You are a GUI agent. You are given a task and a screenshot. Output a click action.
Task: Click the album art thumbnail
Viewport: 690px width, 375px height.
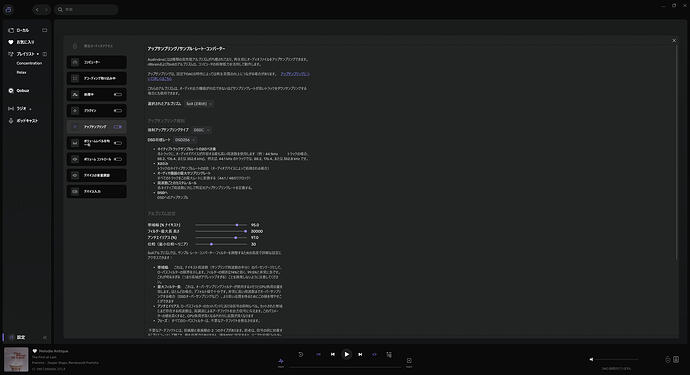(16, 360)
